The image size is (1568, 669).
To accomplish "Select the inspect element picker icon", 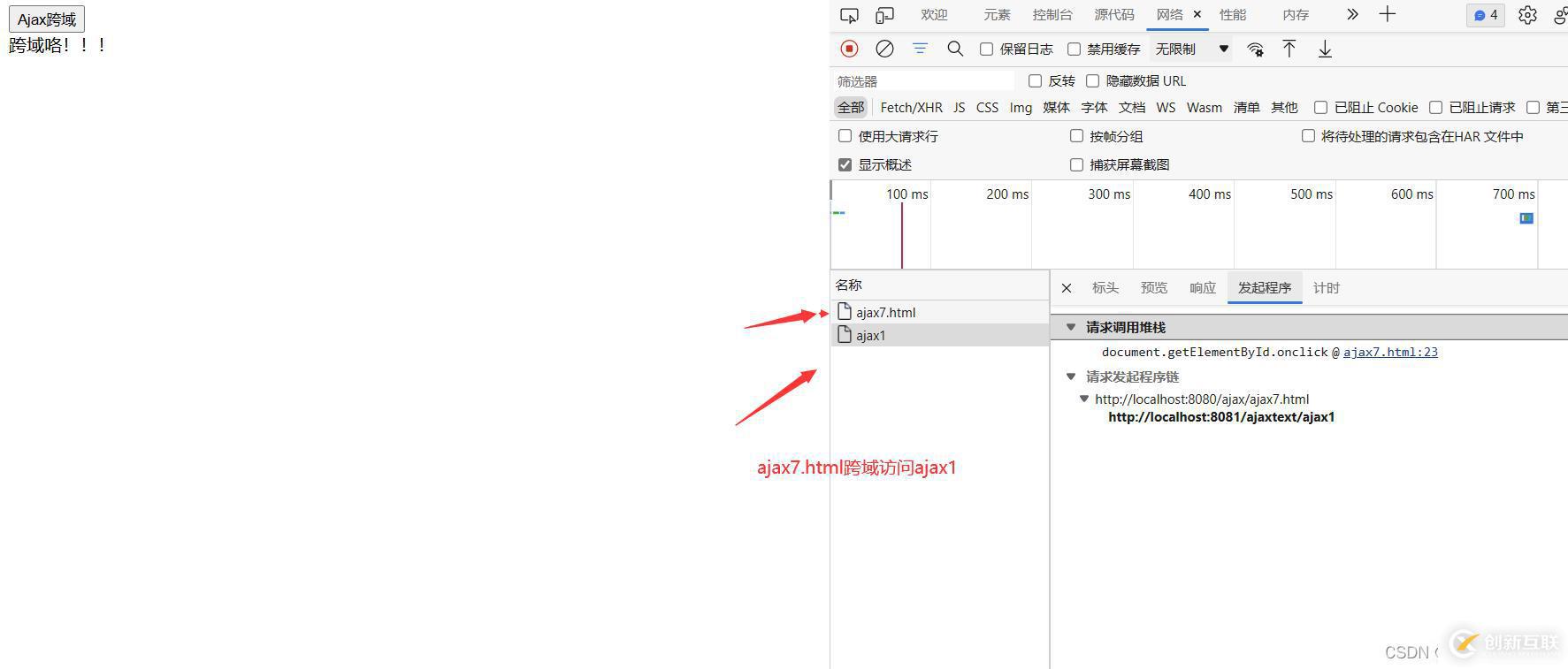I will point(849,15).
